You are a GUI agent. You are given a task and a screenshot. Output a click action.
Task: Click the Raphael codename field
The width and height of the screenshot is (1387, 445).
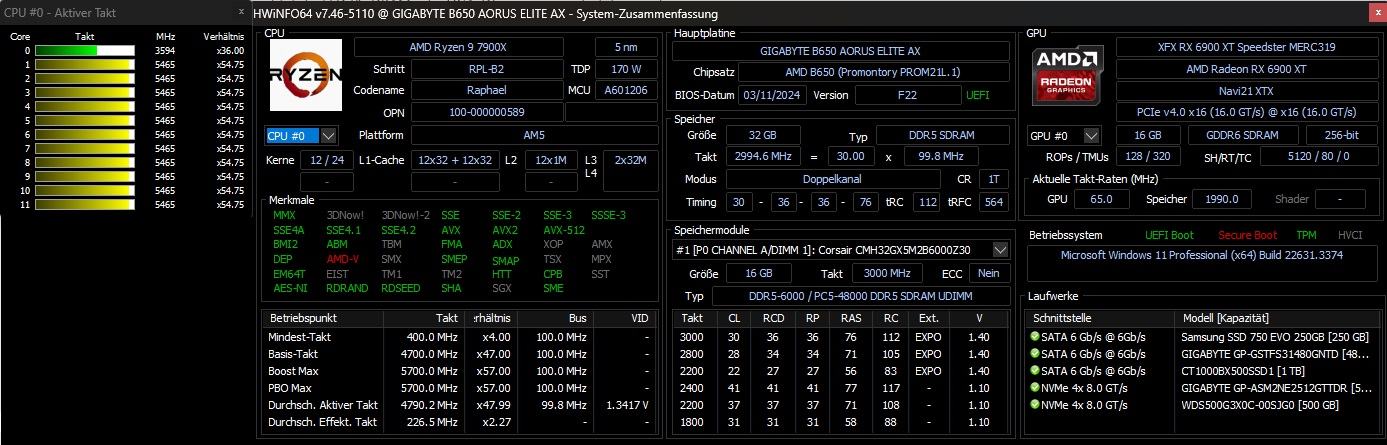coord(486,91)
